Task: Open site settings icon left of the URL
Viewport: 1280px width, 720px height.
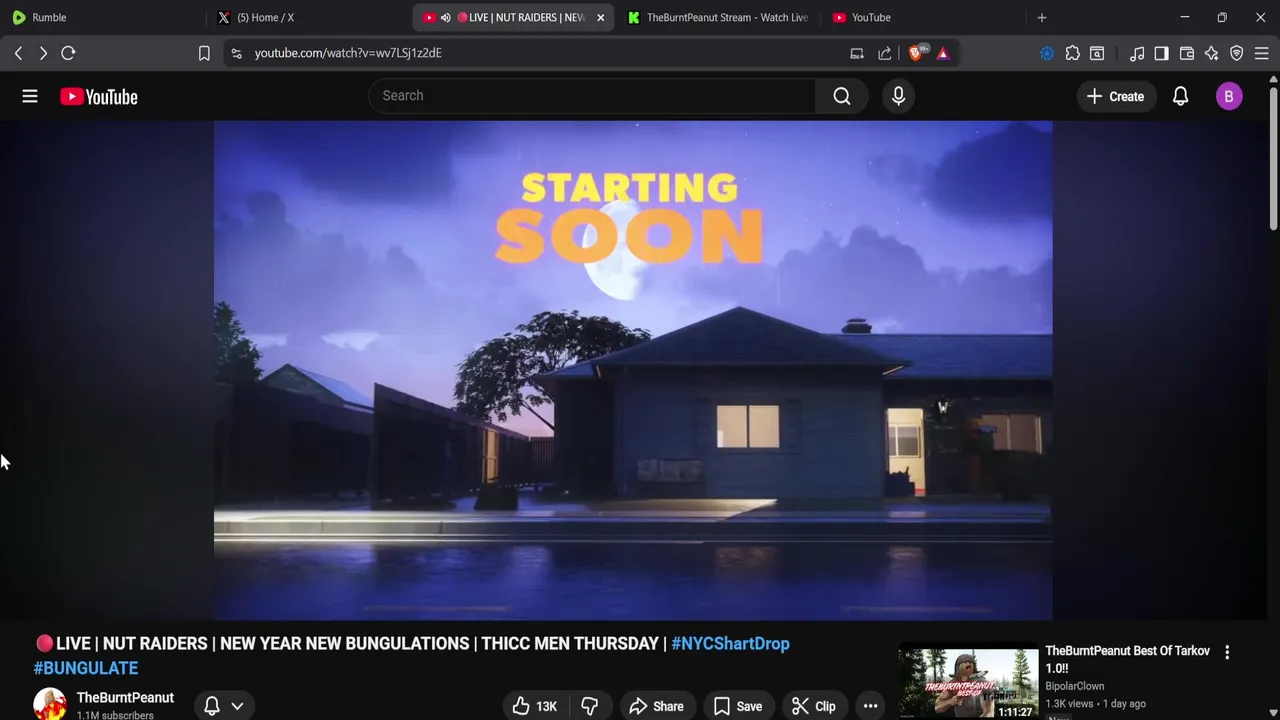Action: (x=236, y=53)
